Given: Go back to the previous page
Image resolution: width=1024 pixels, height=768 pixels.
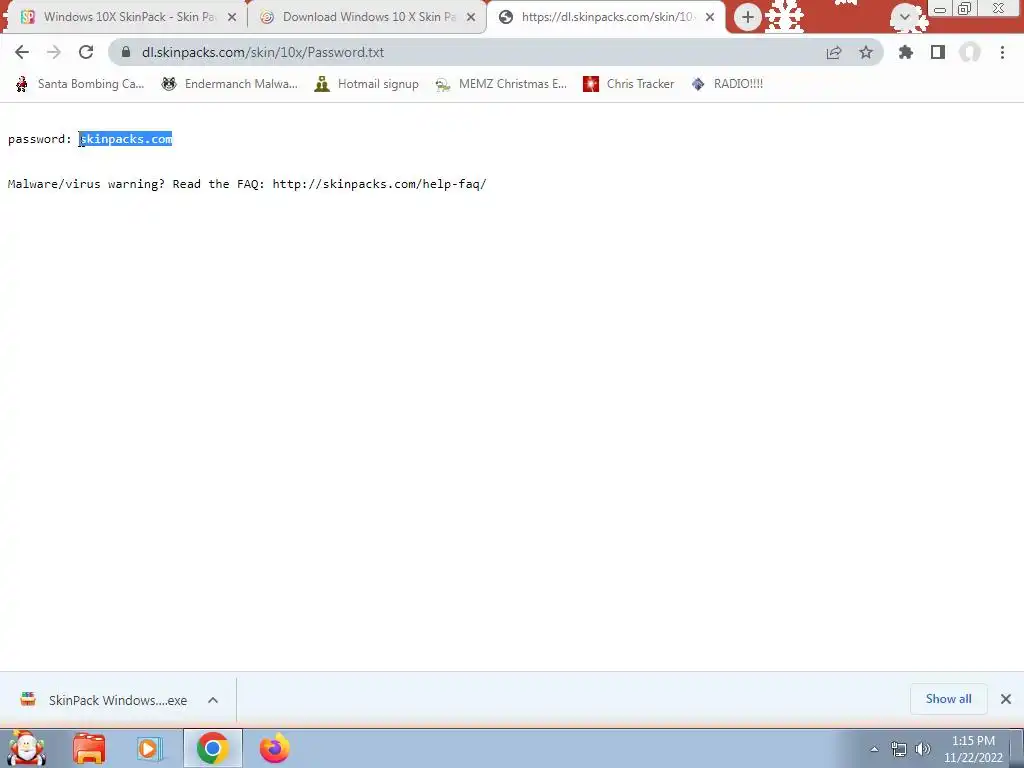Looking at the screenshot, I should tap(22, 52).
